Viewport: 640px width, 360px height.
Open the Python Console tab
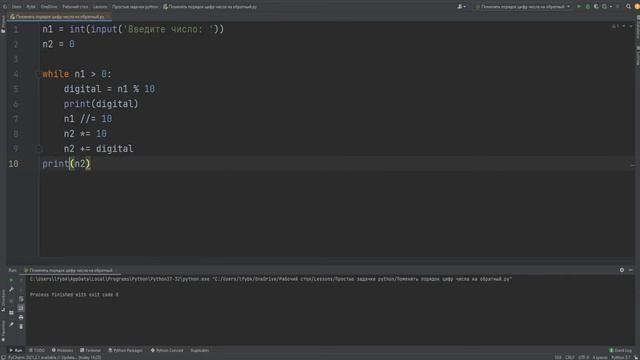pos(167,350)
